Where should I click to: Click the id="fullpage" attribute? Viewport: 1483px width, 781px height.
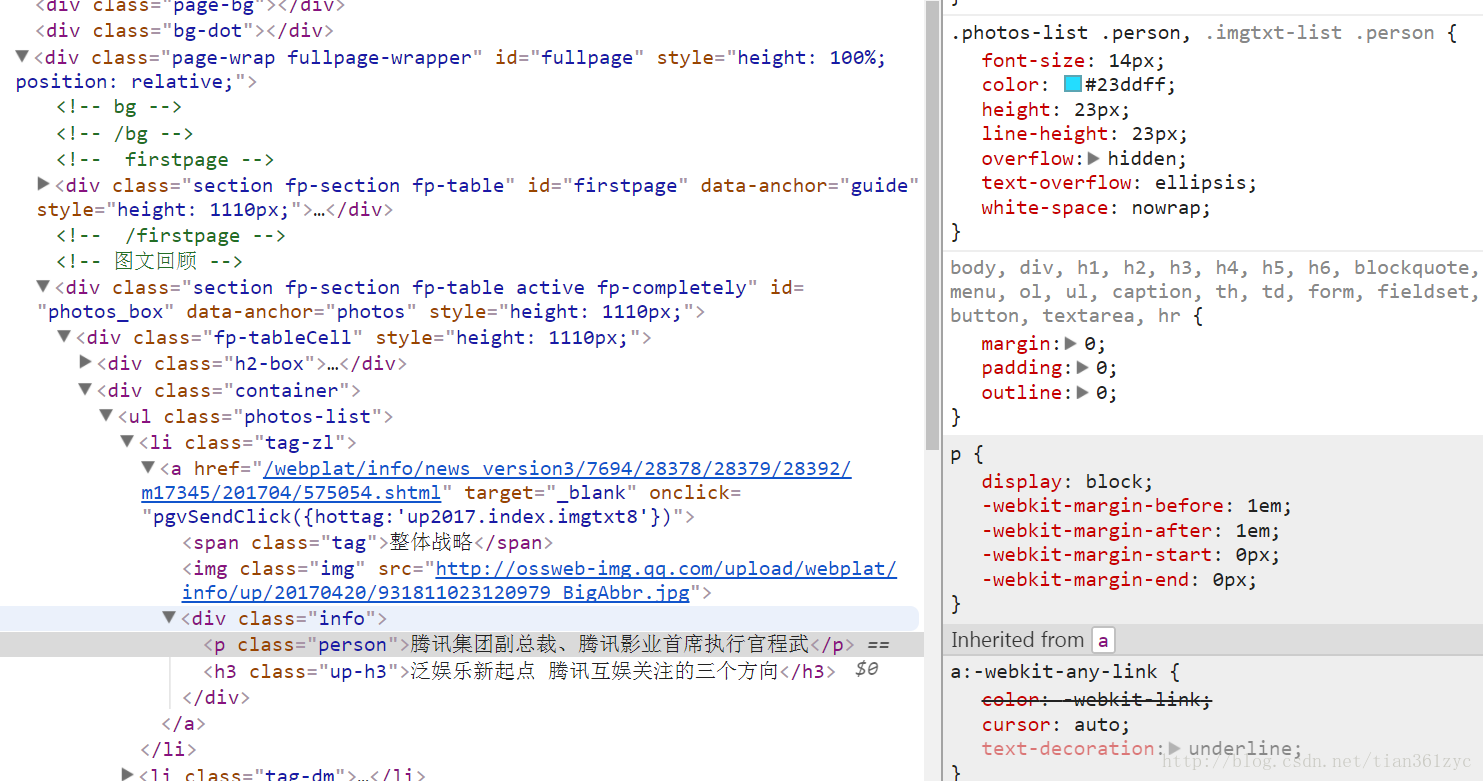pos(570,58)
